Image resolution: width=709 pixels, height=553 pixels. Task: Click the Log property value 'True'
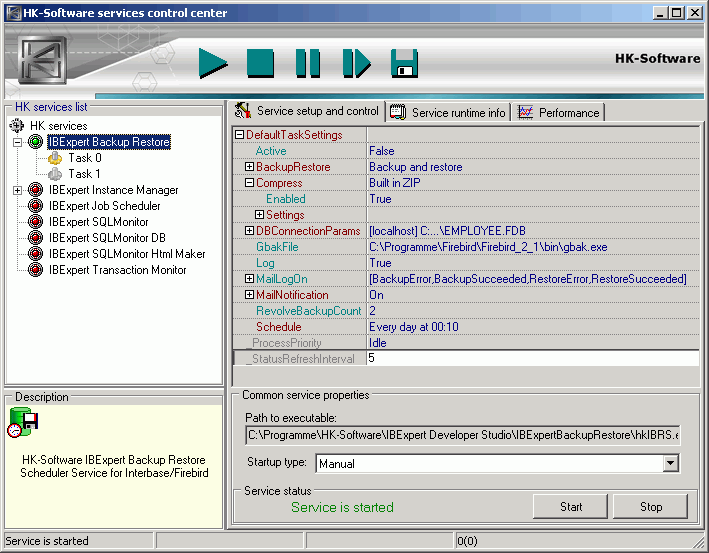pos(380,263)
